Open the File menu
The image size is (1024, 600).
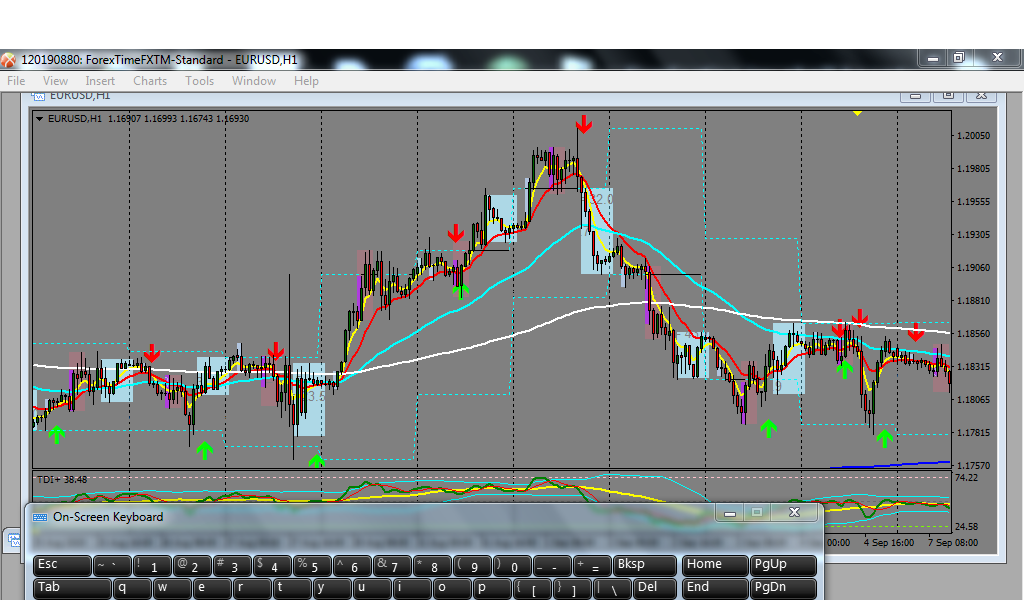16,81
